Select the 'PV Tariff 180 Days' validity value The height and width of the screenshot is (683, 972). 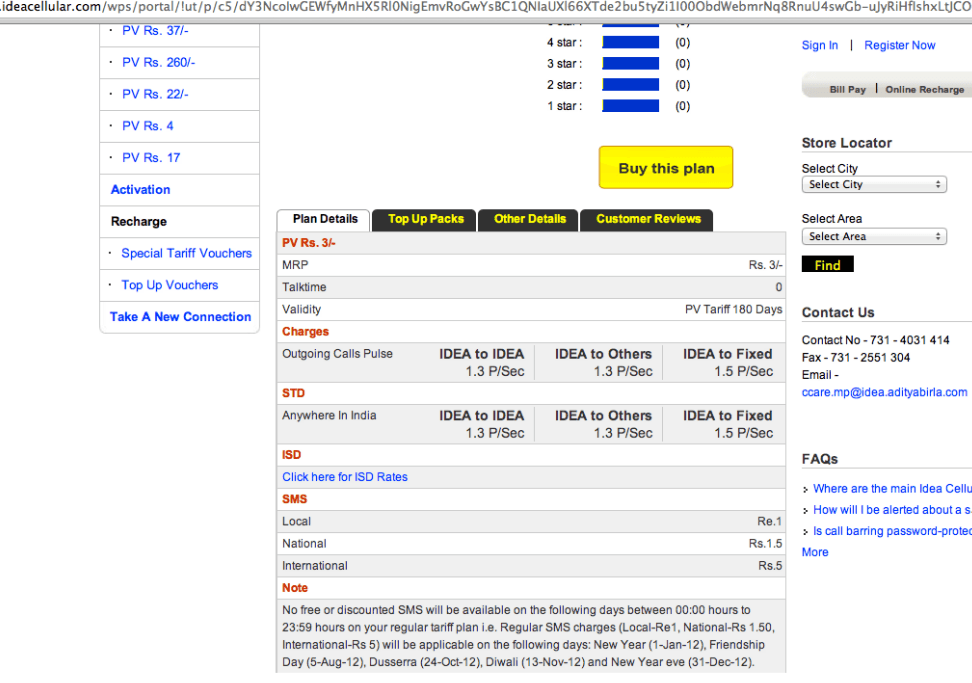tap(733, 309)
